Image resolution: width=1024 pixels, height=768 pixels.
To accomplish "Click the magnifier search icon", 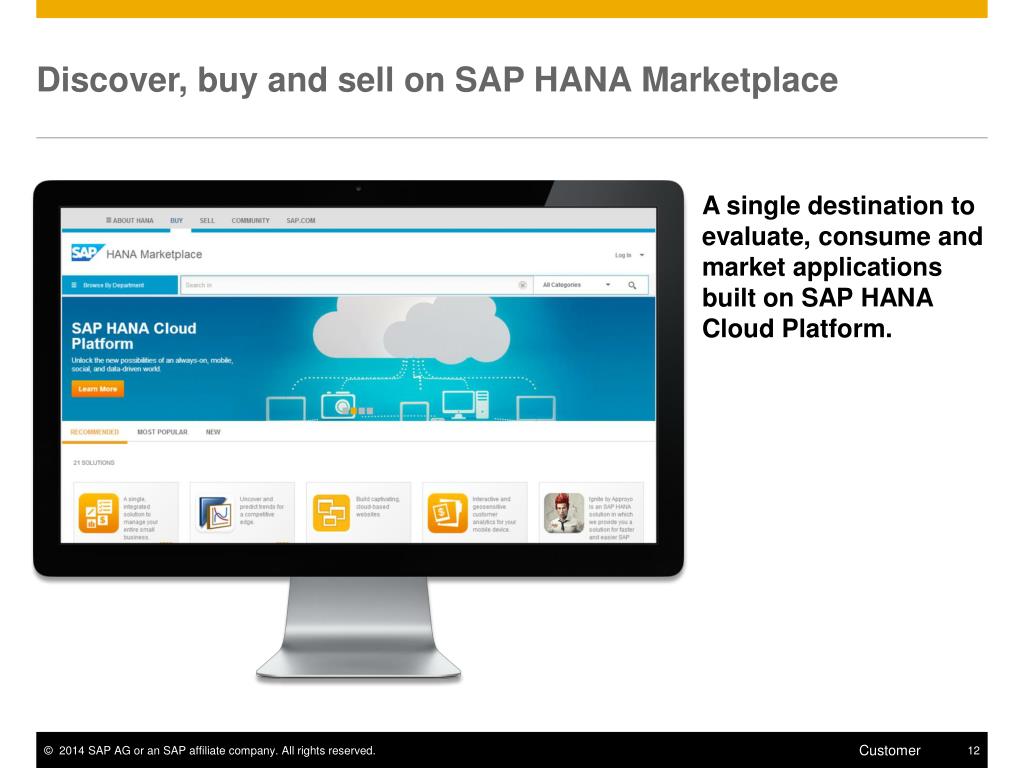I will pyautogui.click(x=632, y=285).
